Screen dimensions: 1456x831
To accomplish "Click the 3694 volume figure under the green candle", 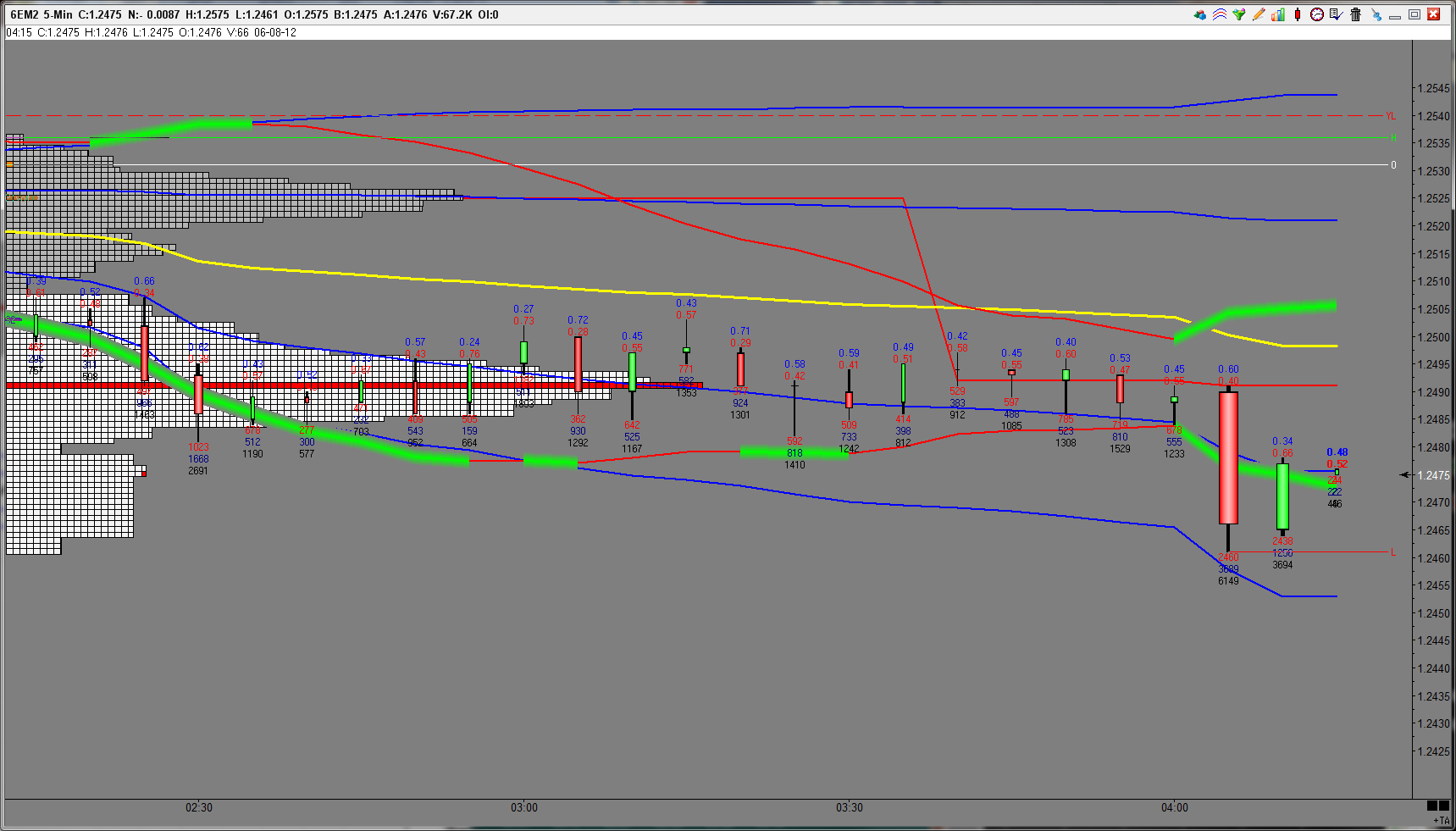I will [1282, 565].
